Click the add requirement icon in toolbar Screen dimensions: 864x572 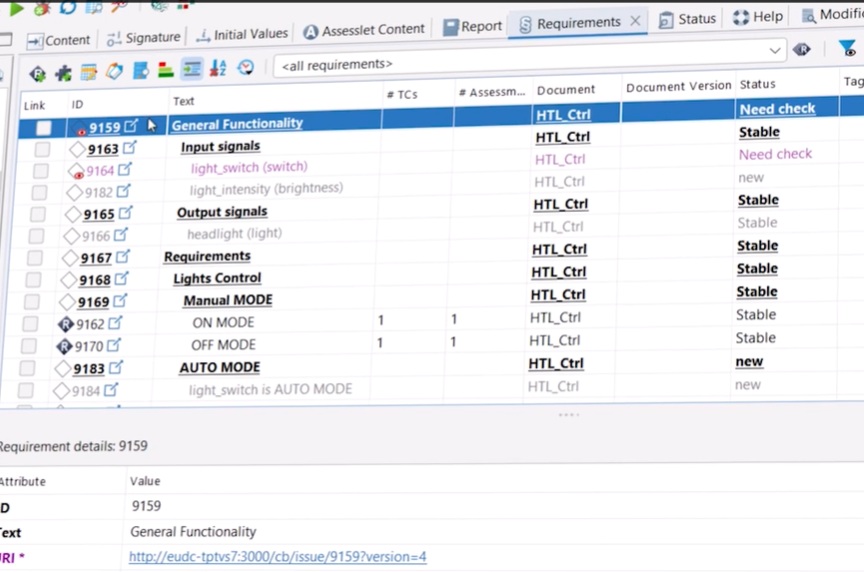pyautogui.click(x=37, y=73)
